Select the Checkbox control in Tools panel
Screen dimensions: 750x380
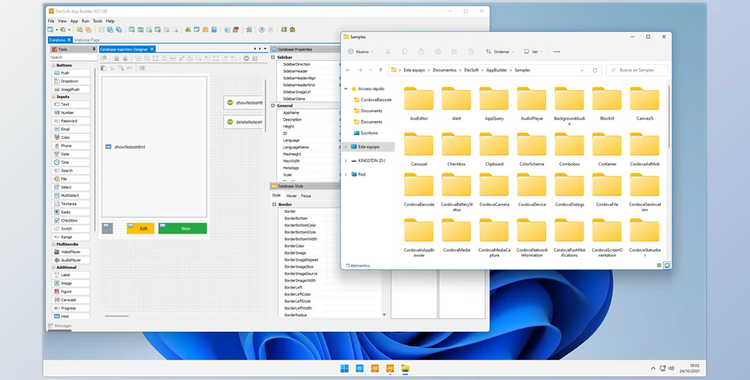pos(71,221)
